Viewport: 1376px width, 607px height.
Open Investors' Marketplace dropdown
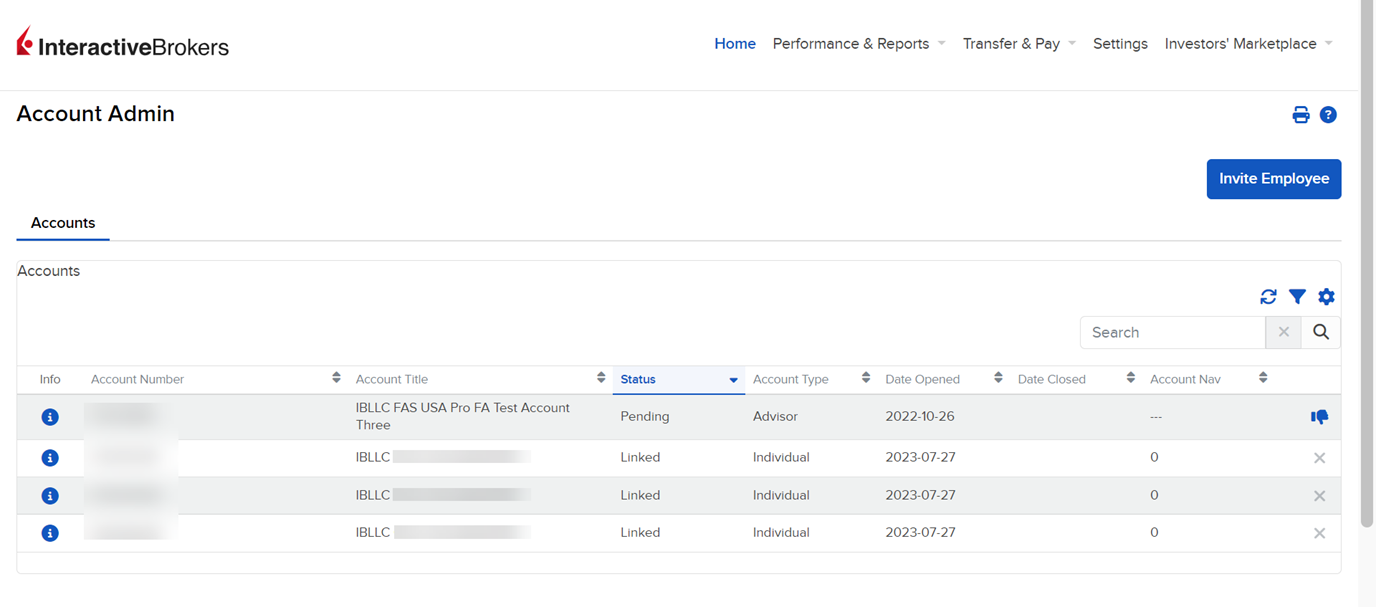click(1248, 44)
